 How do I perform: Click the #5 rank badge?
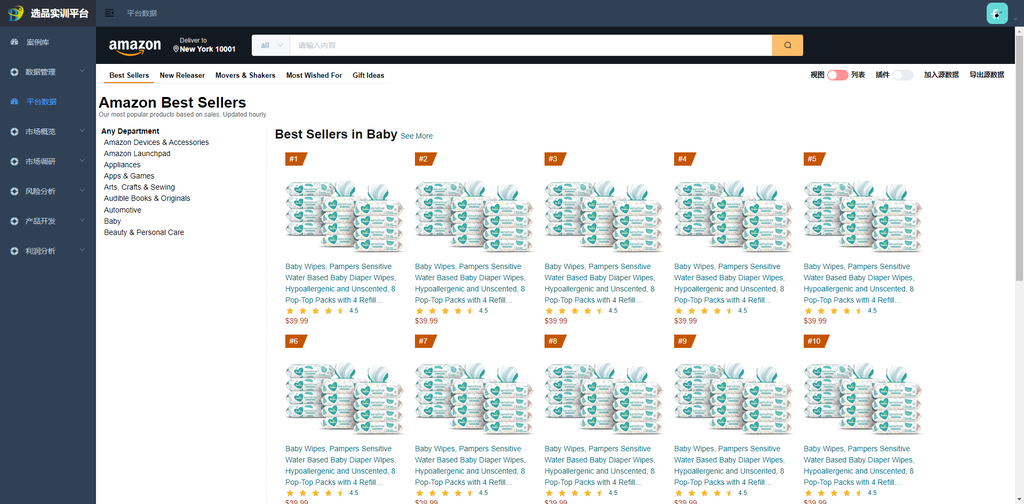point(814,159)
